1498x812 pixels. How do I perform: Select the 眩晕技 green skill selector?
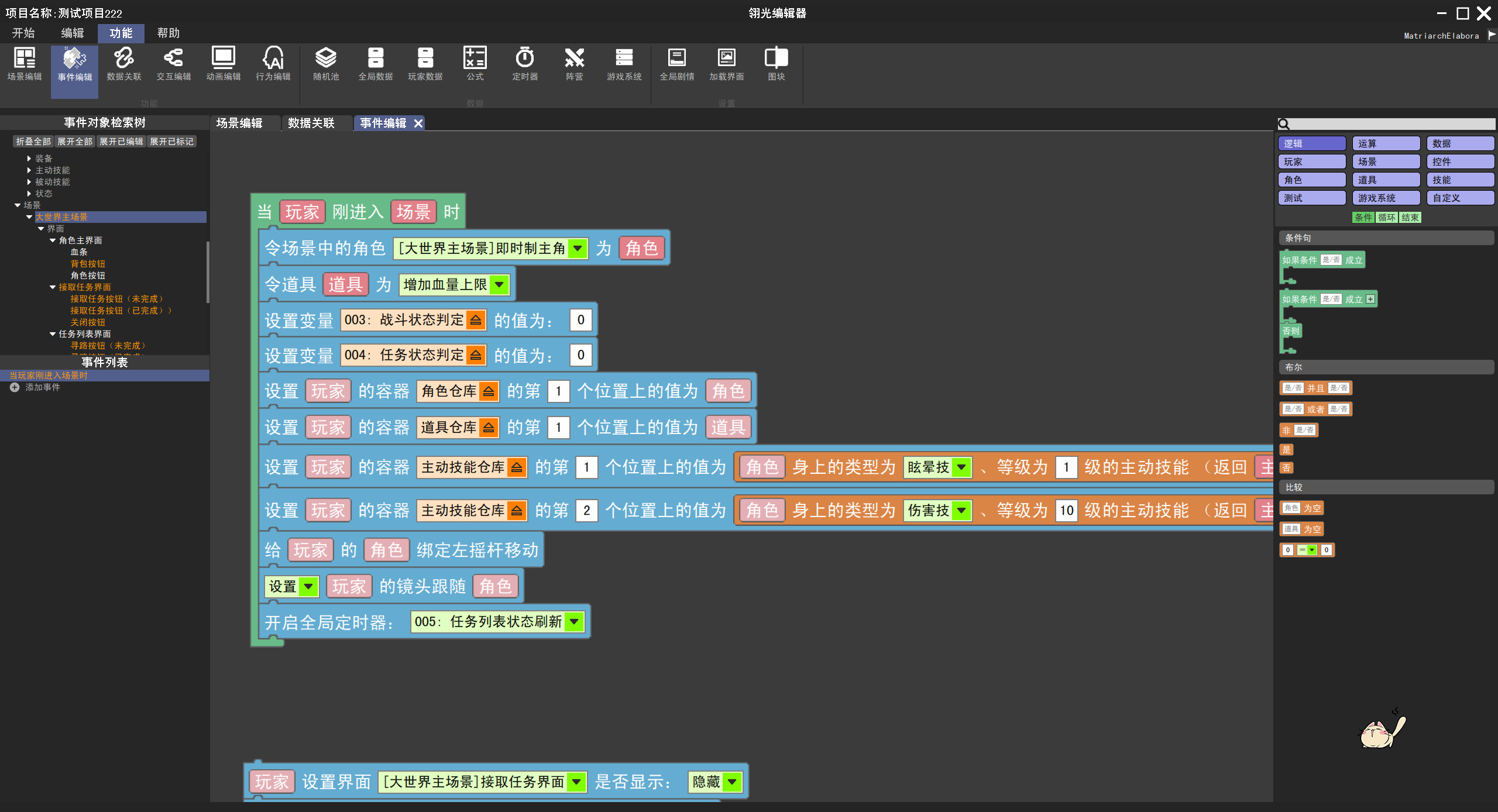pyautogui.click(x=937, y=467)
